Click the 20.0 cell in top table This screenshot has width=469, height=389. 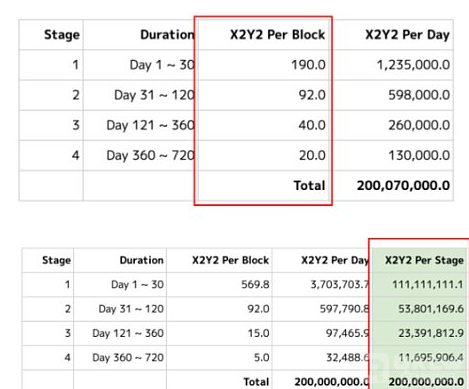tap(263, 155)
